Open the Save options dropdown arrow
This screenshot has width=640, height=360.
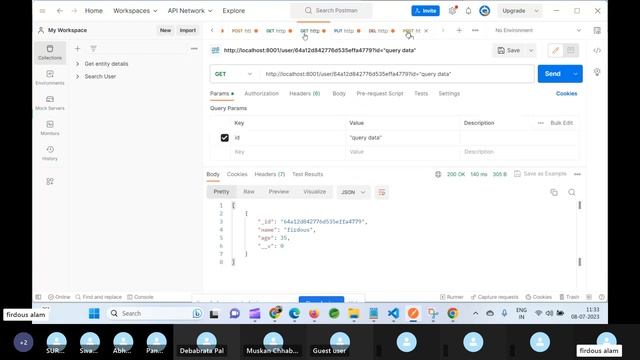pos(531,51)
